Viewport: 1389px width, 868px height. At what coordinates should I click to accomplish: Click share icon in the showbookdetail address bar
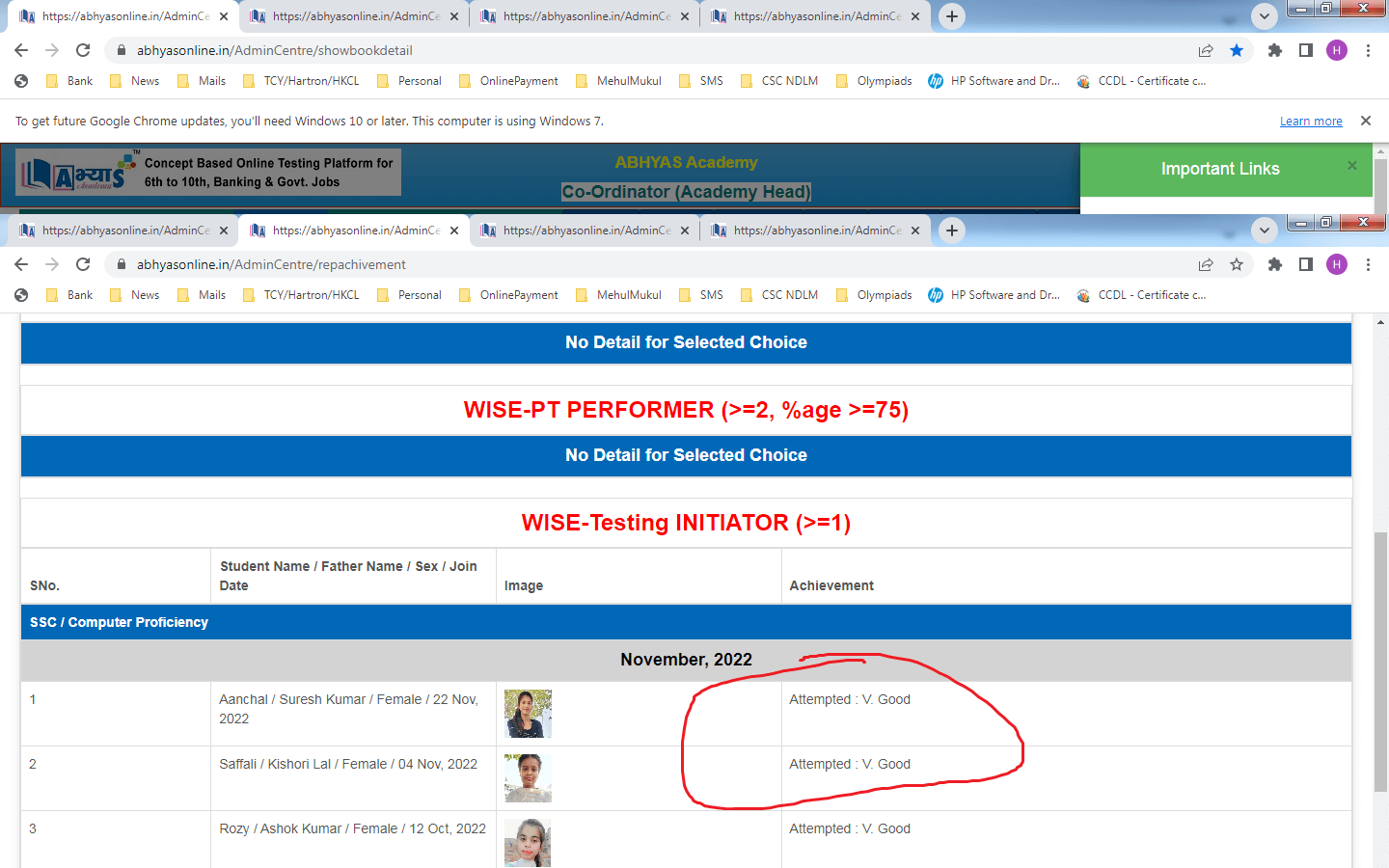pos(1206,50)
